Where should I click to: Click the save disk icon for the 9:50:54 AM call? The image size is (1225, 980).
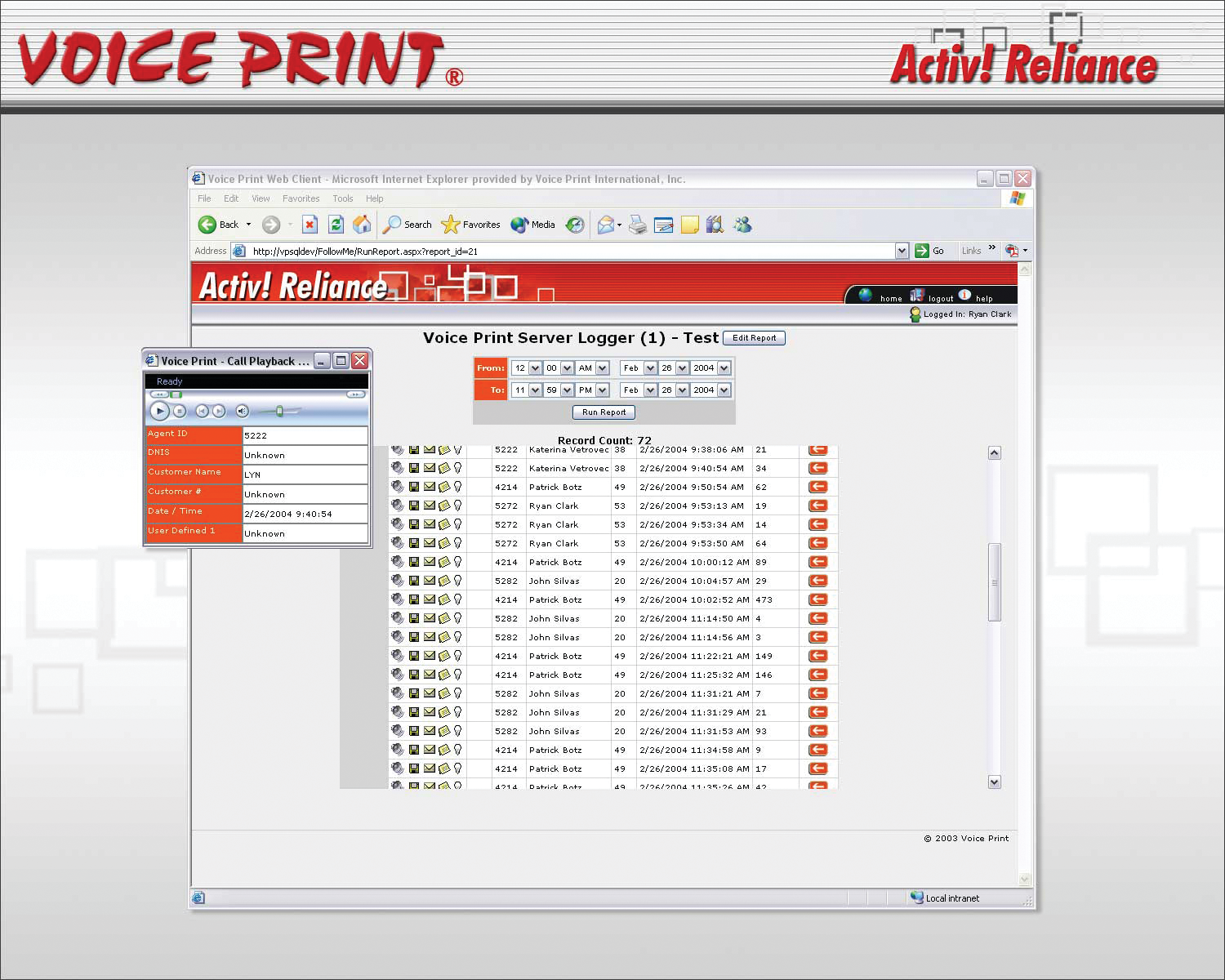414,488
